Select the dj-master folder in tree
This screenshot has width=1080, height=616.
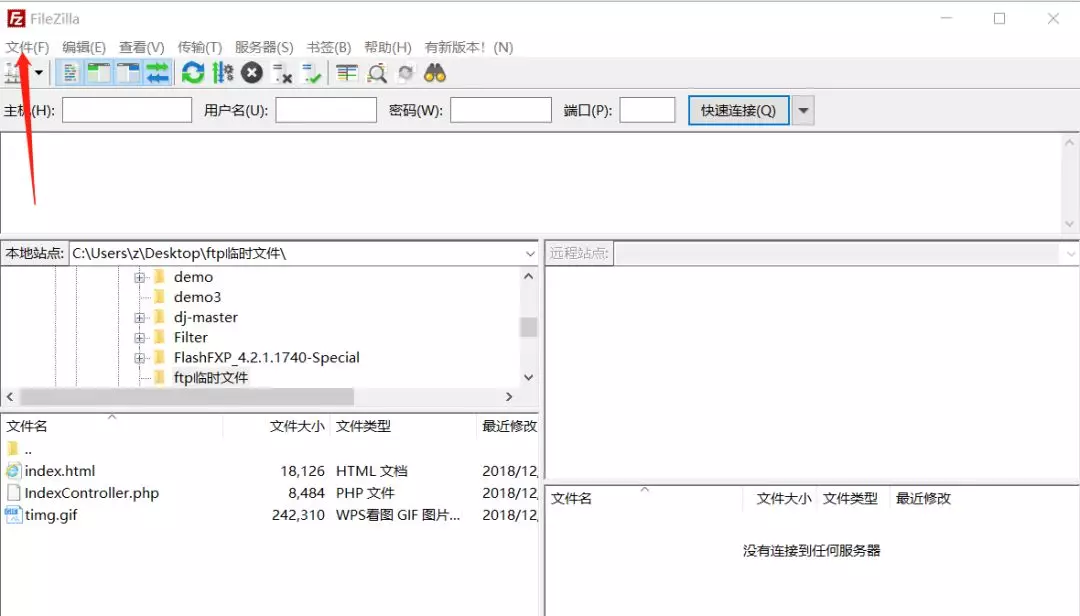(x=205, y=317)
